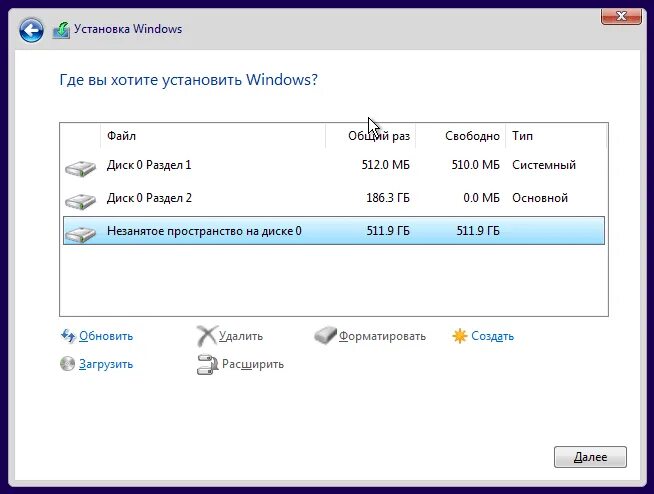Viewport: 654px width, 494px height.
Task: Click the Windows Setup installer icon
Action: 61,30
